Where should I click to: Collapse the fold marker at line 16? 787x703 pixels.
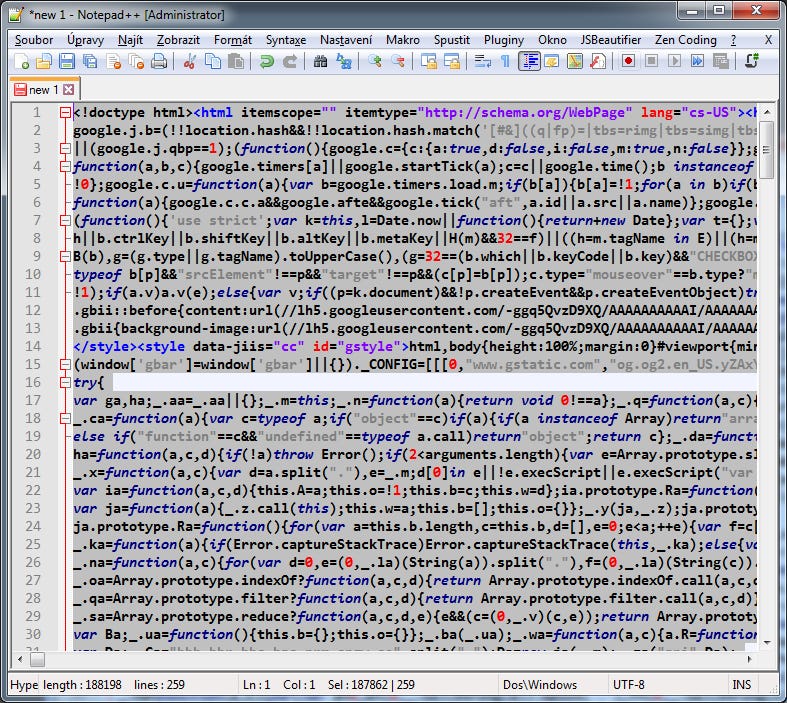[65, 382]
